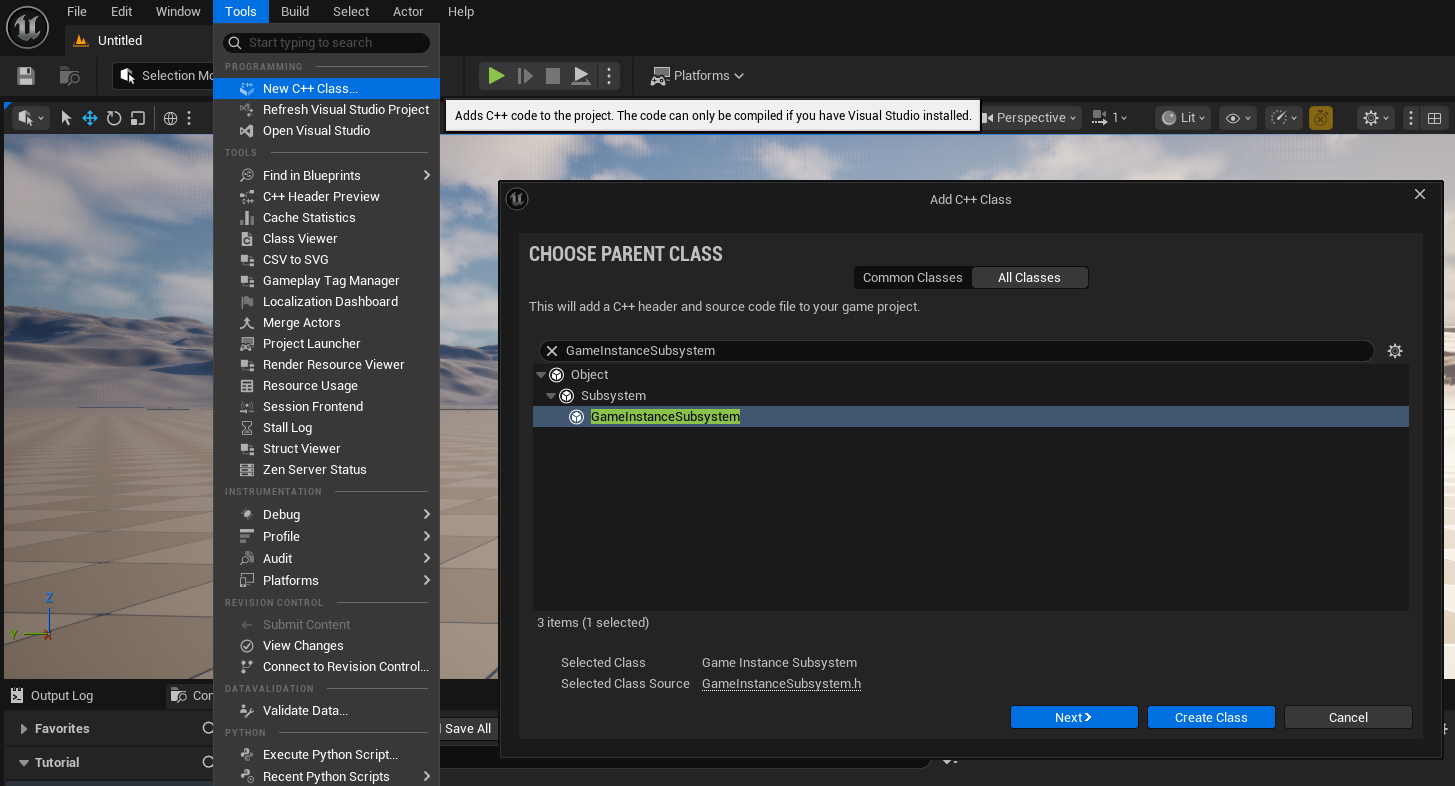Viewport: 1455px width, 786px height.
Task: Select the rotate gizmo tool
Action: [114, 118]
